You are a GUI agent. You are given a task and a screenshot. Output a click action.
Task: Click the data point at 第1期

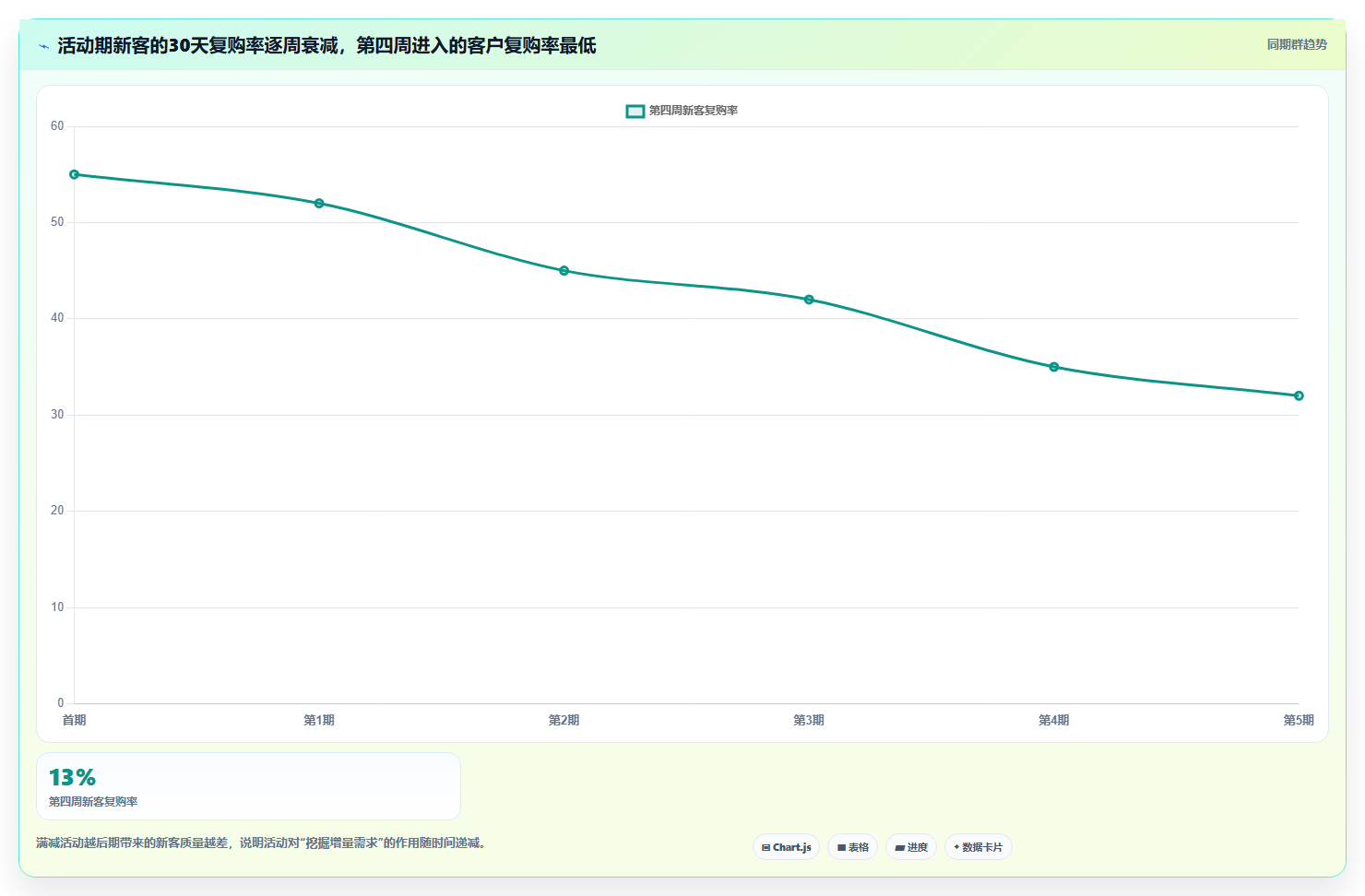tap(319, 203)
